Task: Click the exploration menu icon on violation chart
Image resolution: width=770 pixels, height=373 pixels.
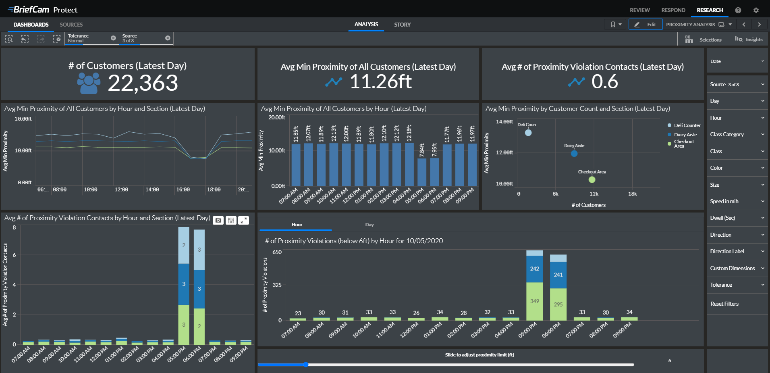Action: (231, 221)
